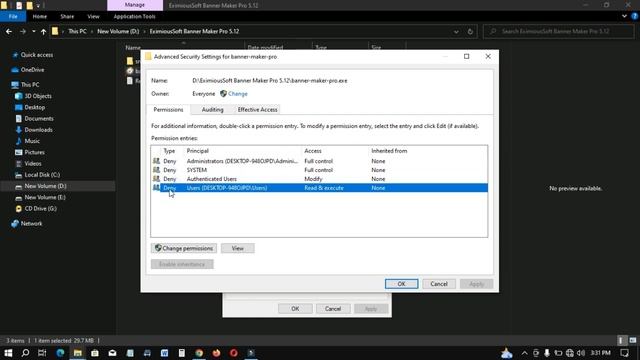This screenshot has height=360, width=640.
Task: Open taskbar Search
Action: (x=25, y=353)
